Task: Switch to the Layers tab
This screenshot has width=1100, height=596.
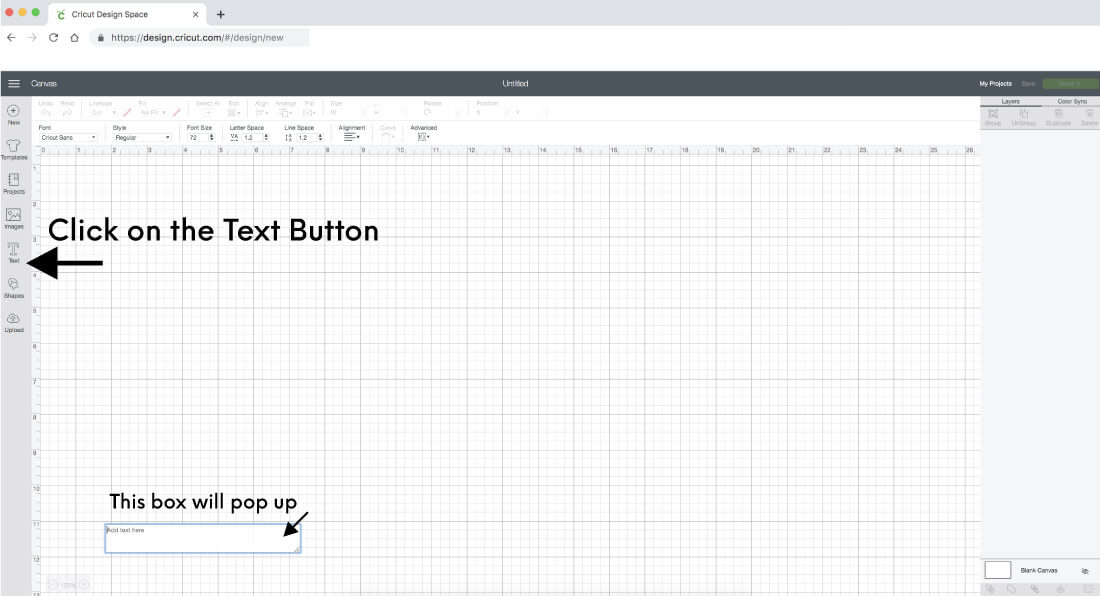Action: [x=1010, y=102]
